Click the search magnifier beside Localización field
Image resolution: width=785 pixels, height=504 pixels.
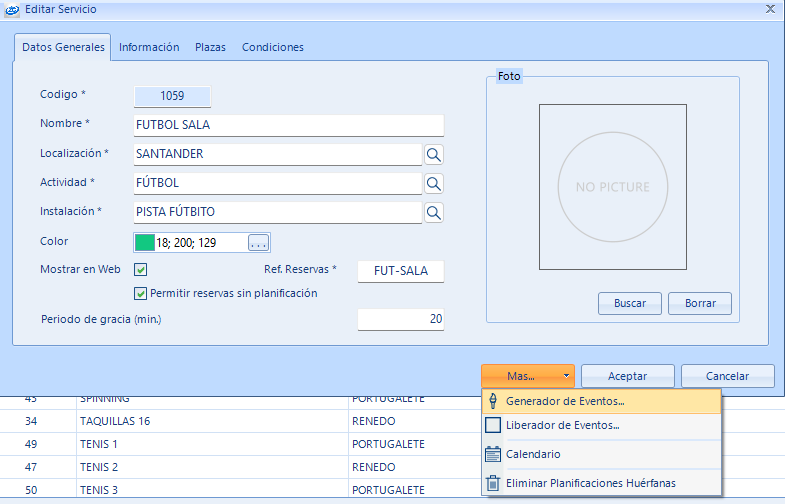(x=434, y=154)
